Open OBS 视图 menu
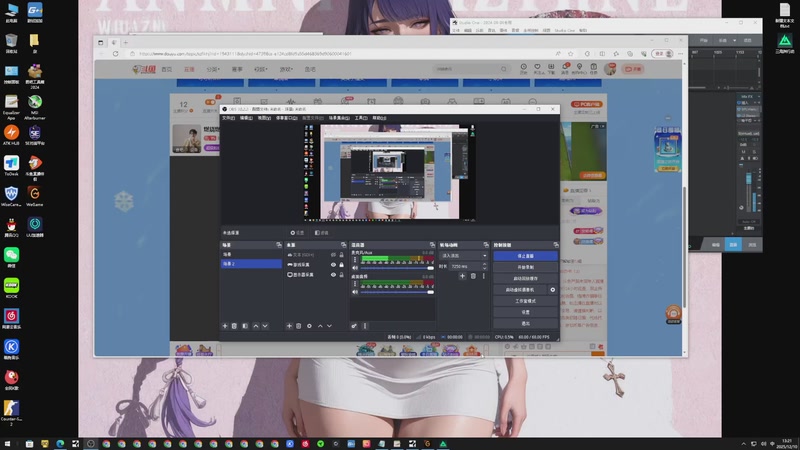 pos(264,118)
